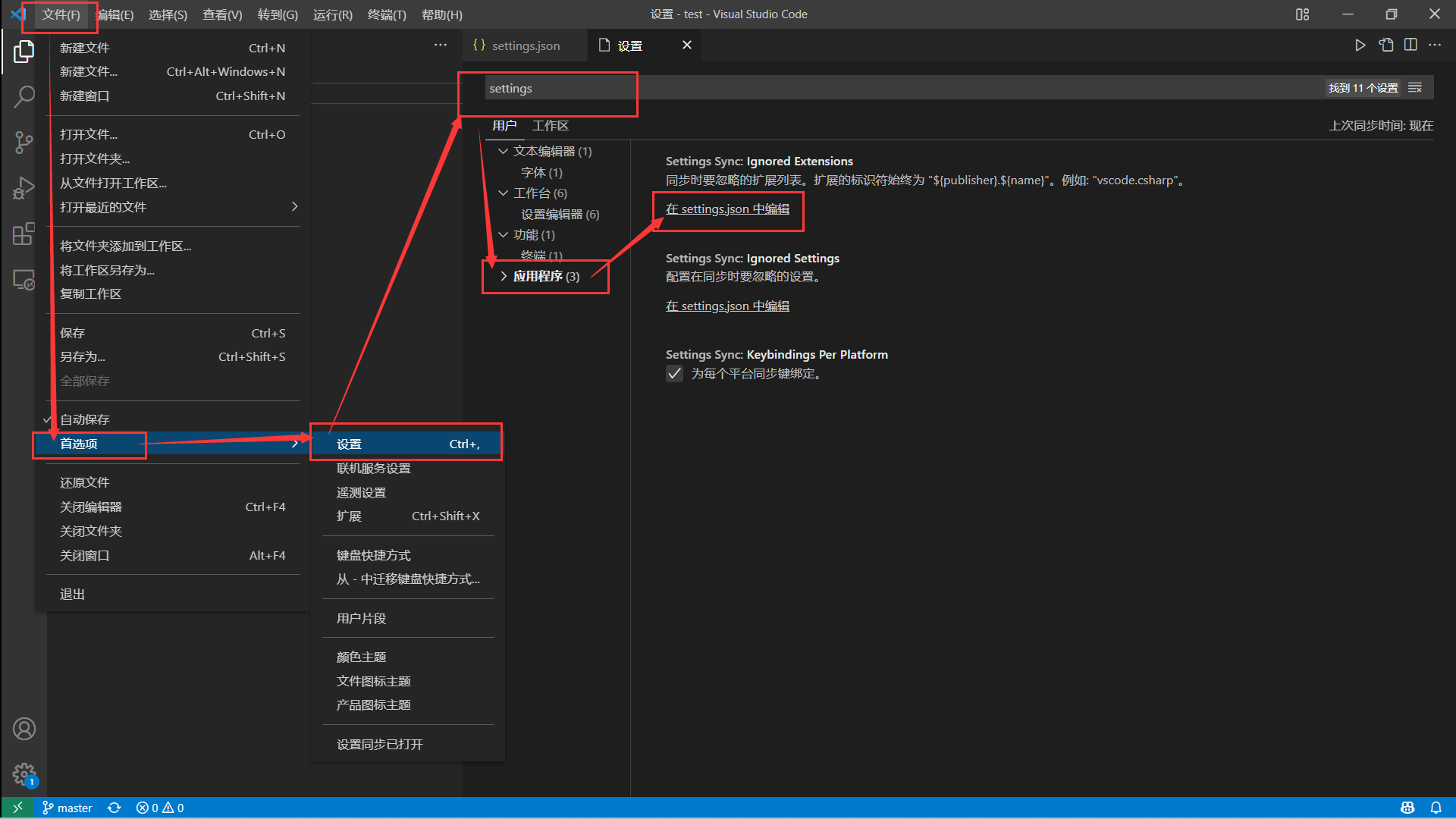Select 设置编辑器 (6) in settings tree
1456x819 pixels.
560,215
